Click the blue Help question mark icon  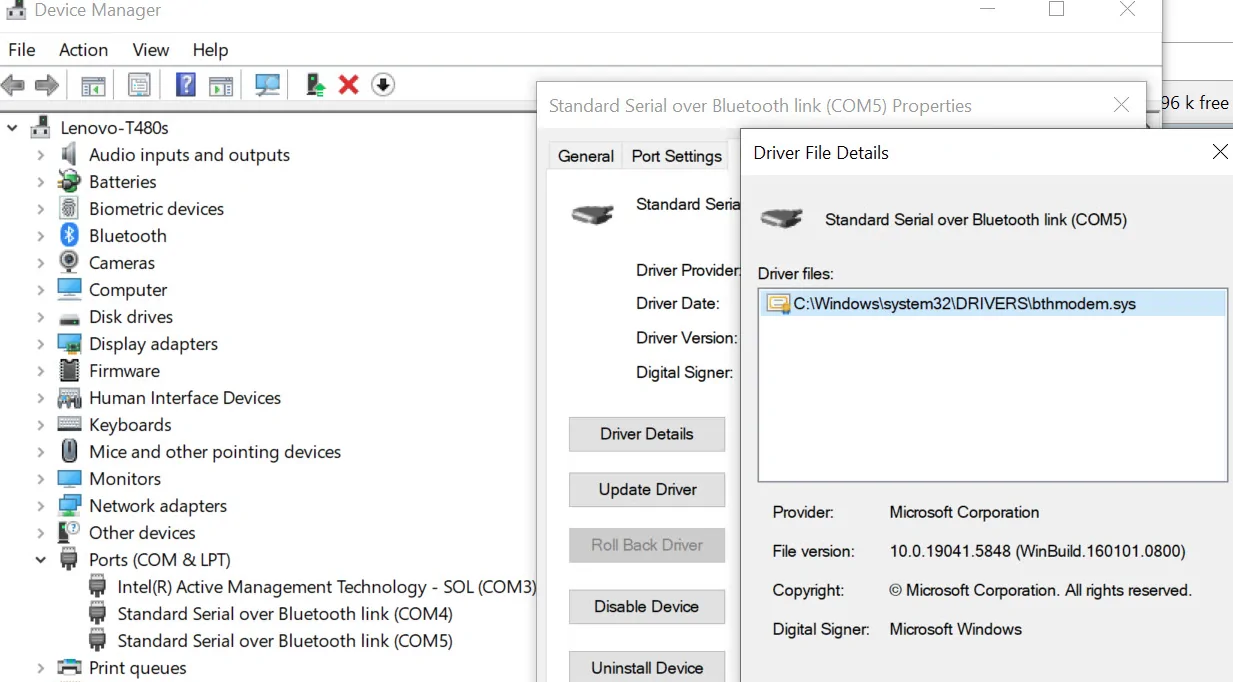tap(185, 85)
